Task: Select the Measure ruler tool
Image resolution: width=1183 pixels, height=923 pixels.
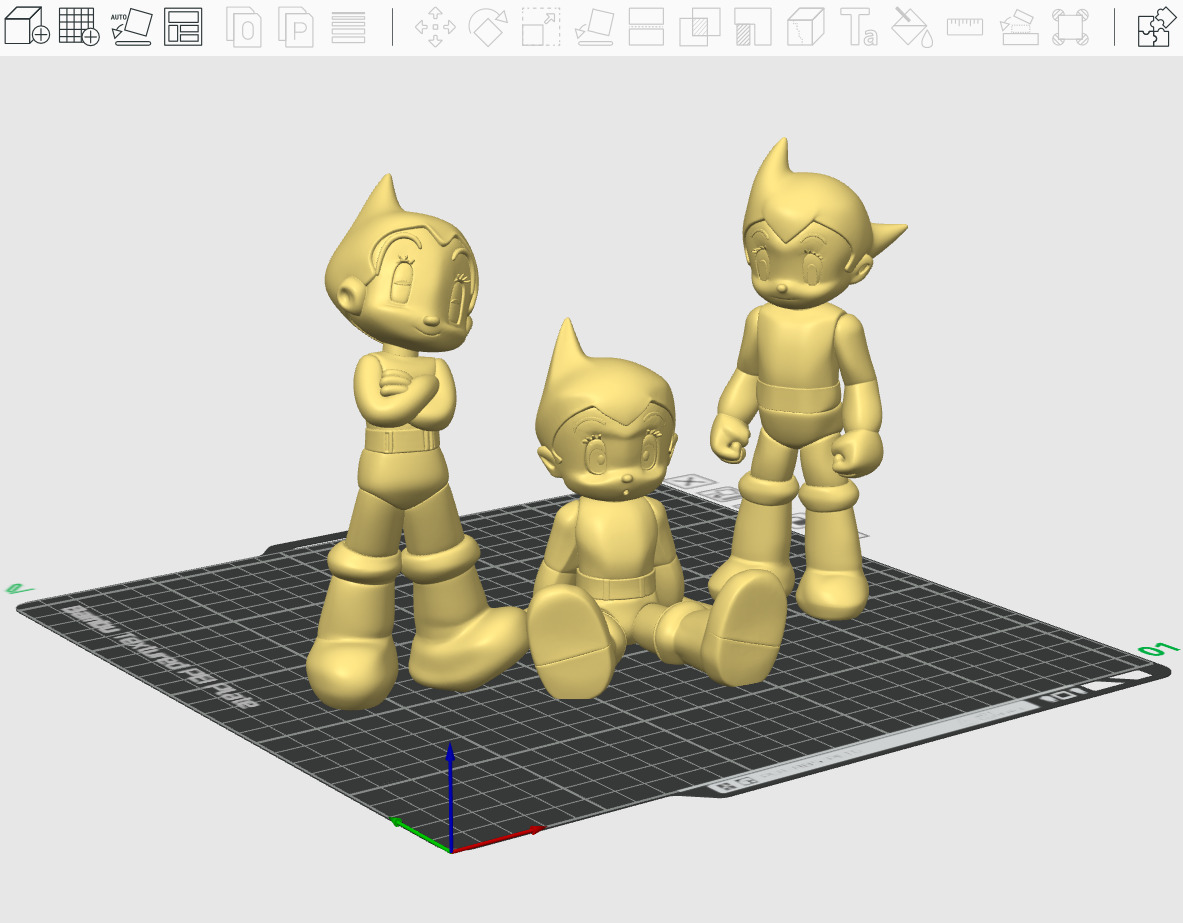Action: (x=965, y=27)
